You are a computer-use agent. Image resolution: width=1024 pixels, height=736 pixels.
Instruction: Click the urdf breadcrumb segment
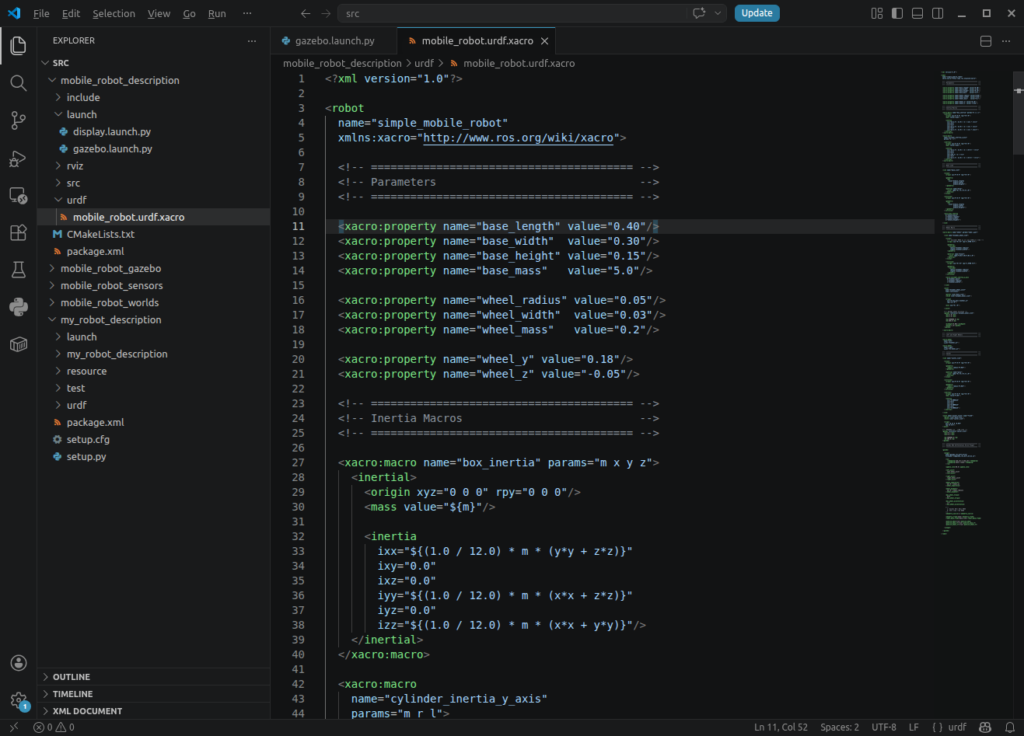click(424, 63)
